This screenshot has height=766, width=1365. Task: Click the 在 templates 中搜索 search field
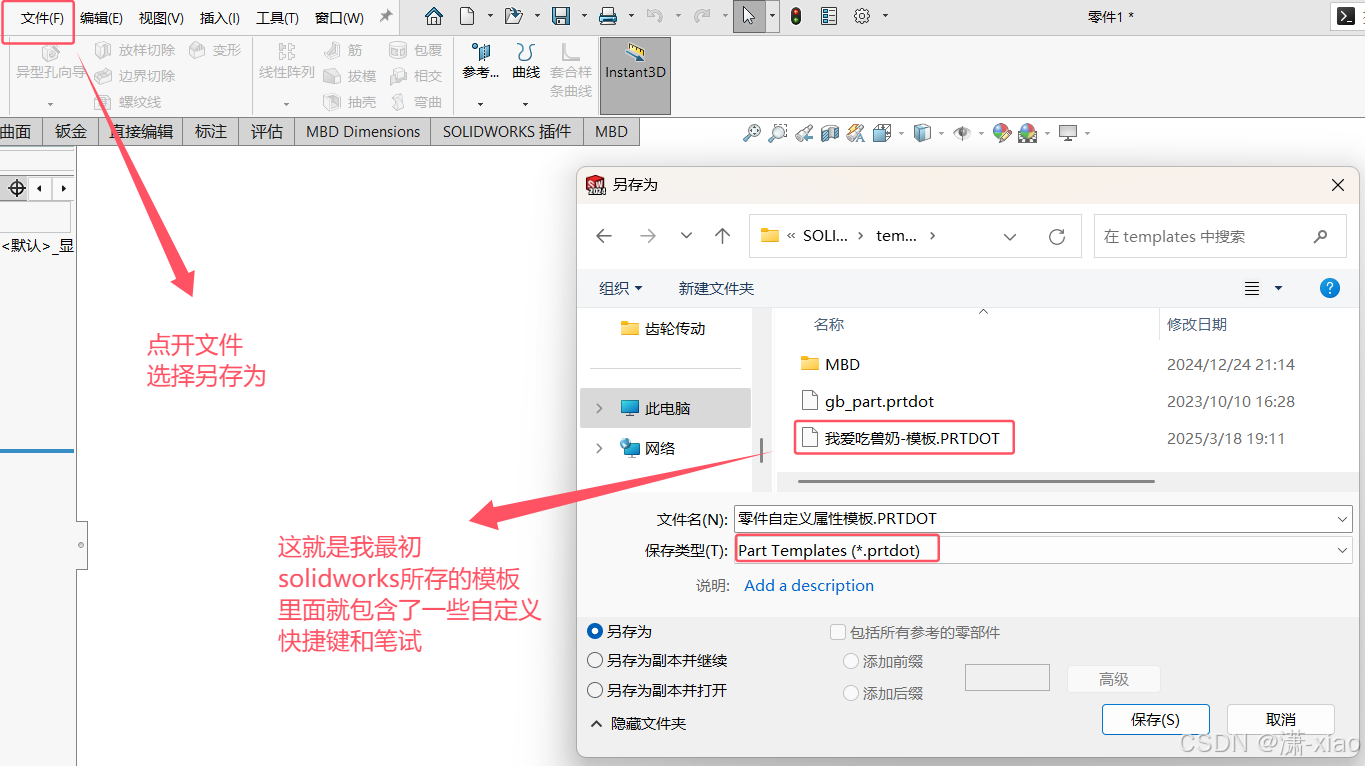click(1219, 236)
